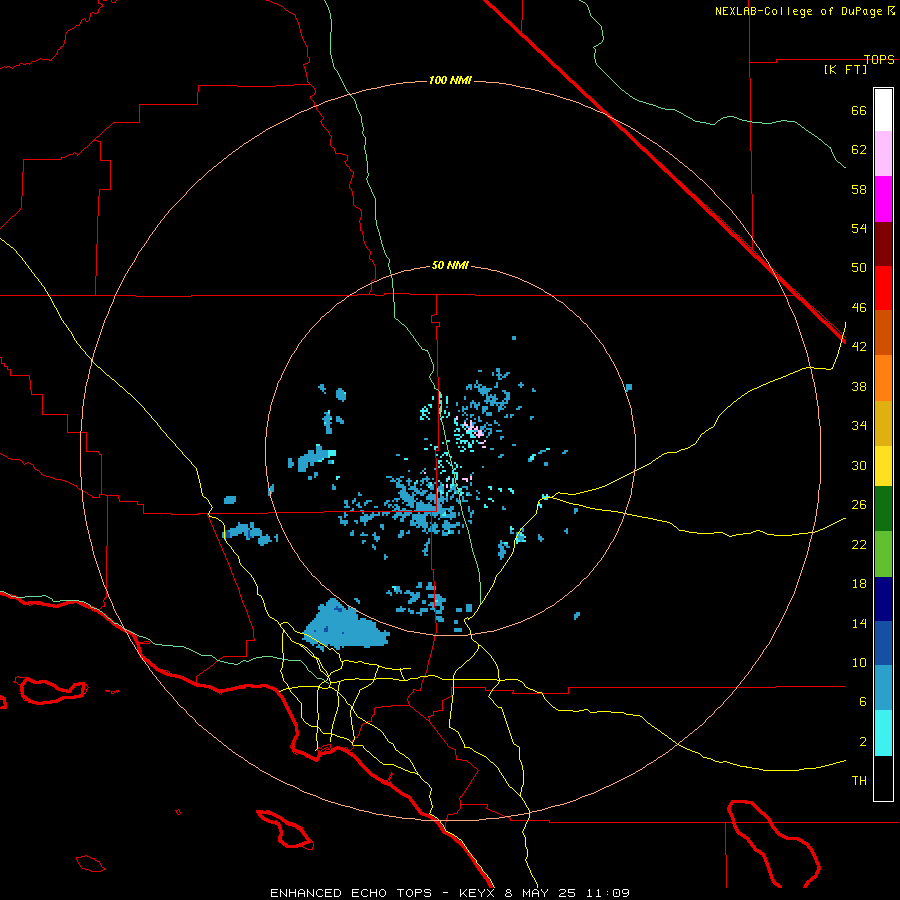The height and width of the screenshot is (900, 900).
Task: Click the yellow 30 kft legend swatch
Action: (883, 465)
